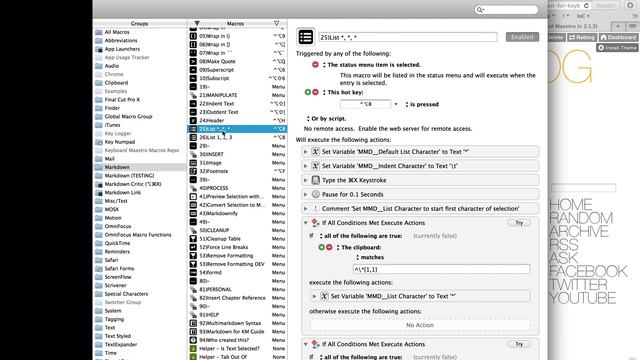Viewport: 640px width, 360px height.
Task: Click the large list macro icon beside name
Action: [306, 37]
